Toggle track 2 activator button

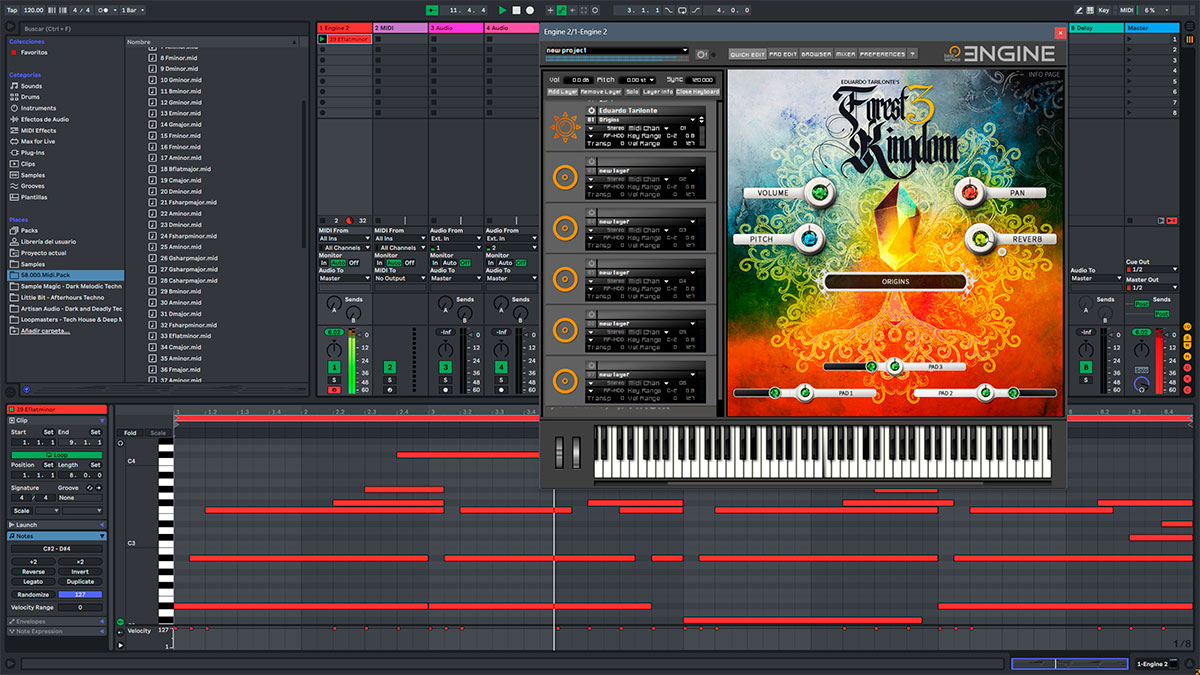pyautogui.click(x=390, y=367)
